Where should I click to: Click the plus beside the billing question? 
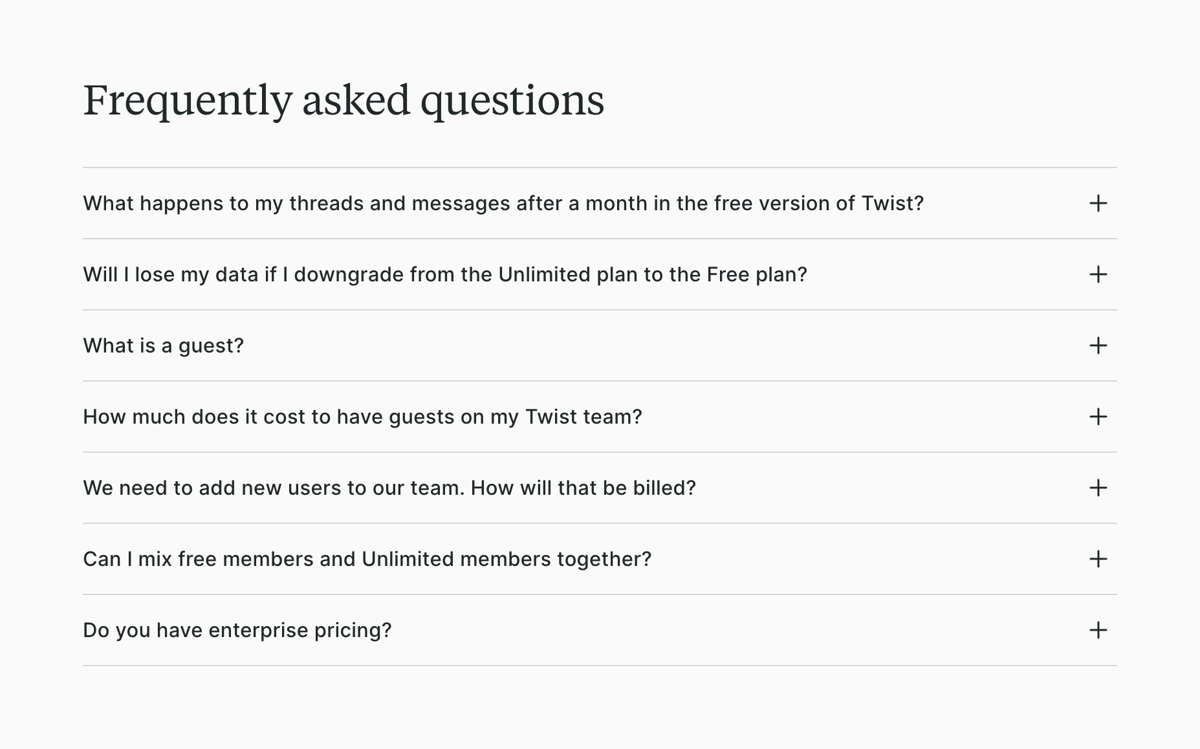click(x=1098, y=488)
